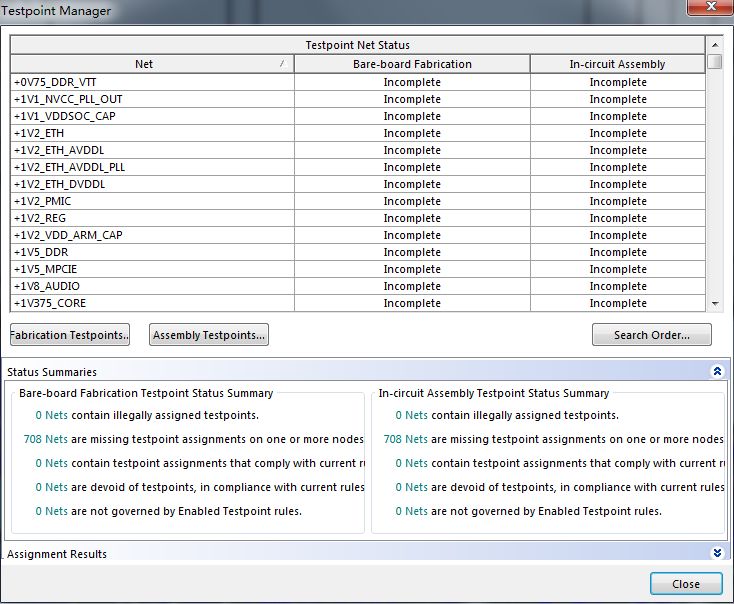Click Assembly status of +1V2_REG
Screen dimensions: 734x604
click(618, 218)
